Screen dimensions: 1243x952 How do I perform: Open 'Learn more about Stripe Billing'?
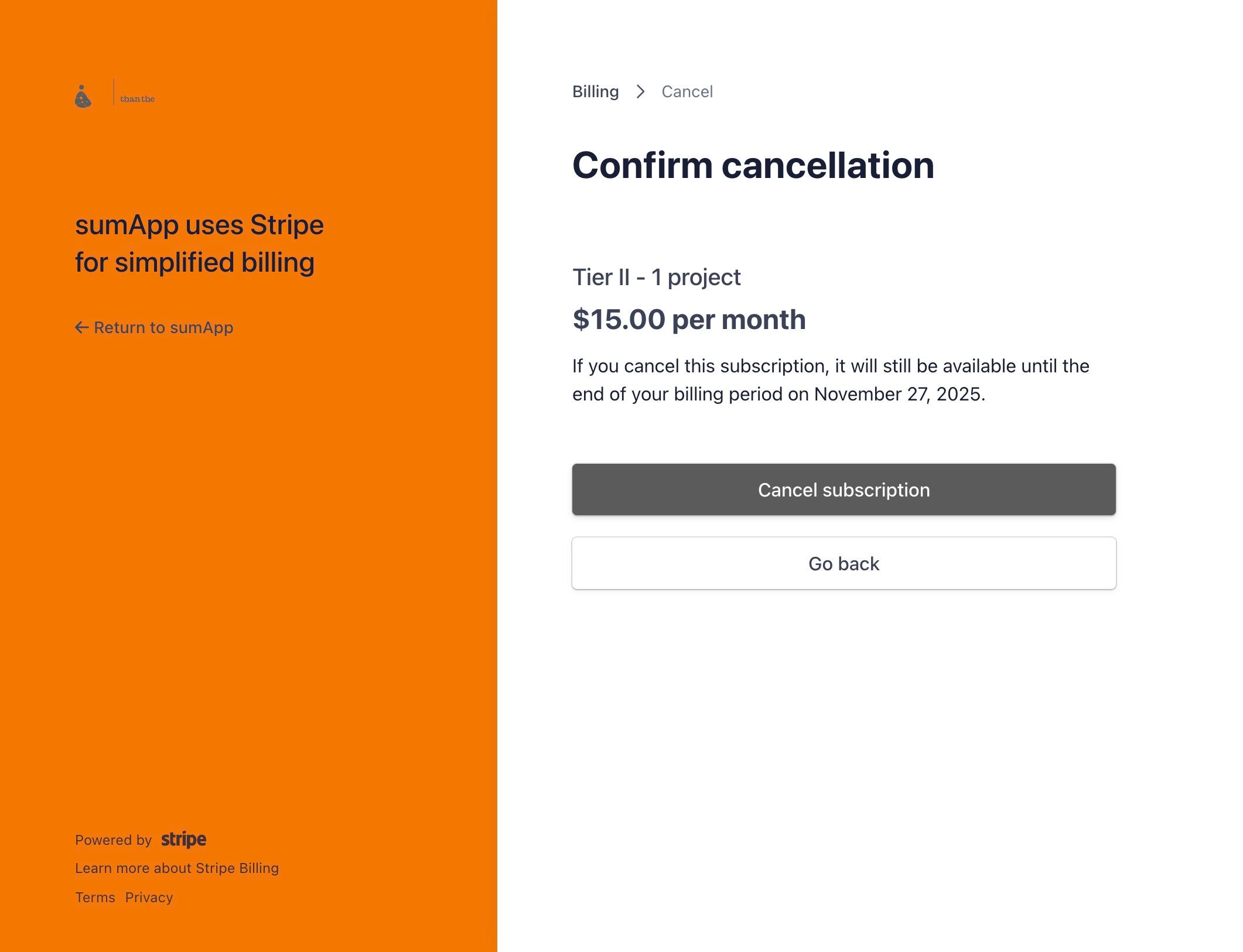coord(177,868)
